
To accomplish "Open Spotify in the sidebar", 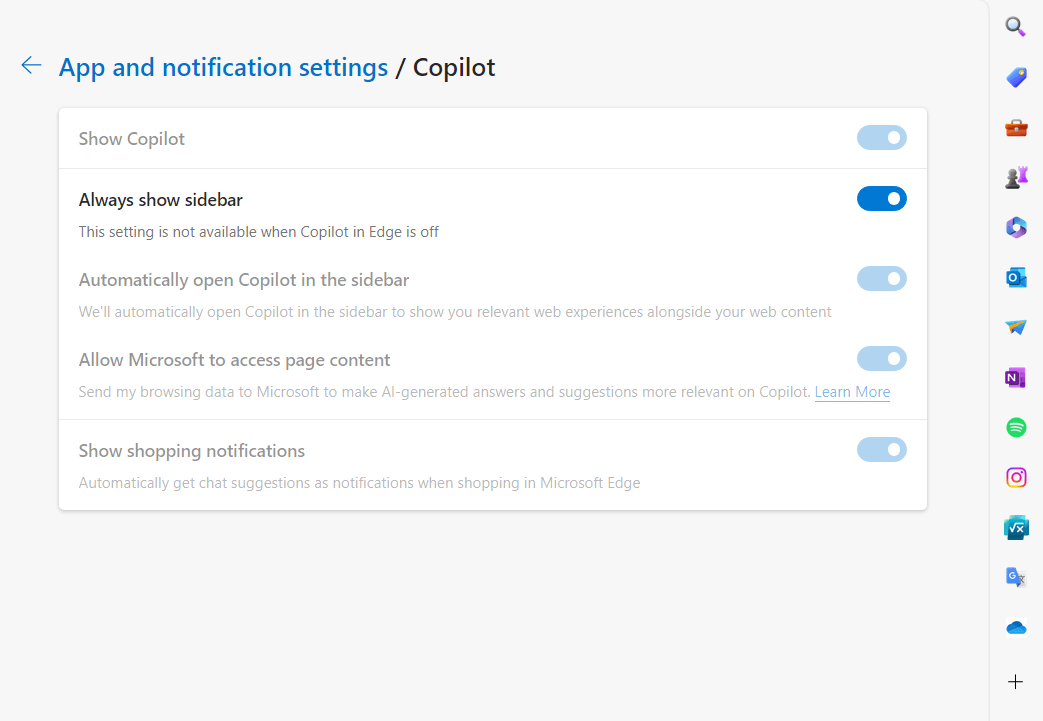I will point(1016,427).
